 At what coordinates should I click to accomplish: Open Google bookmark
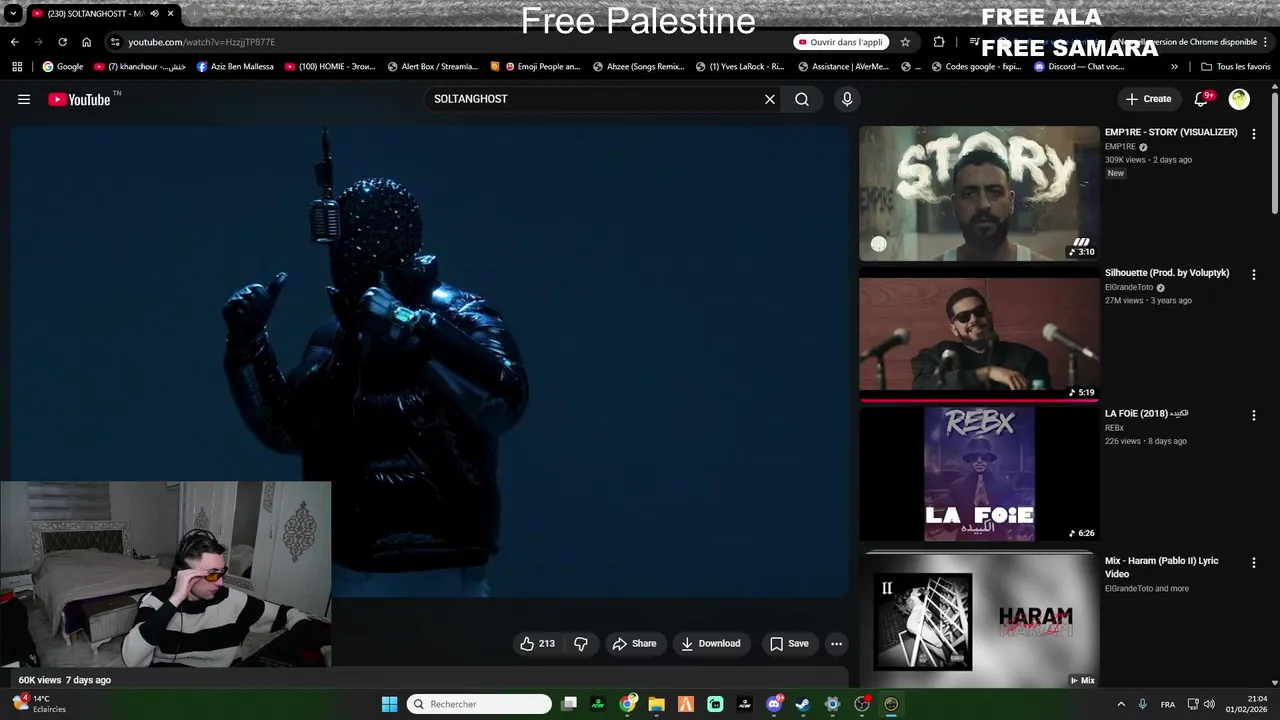(x=63, y=67)
